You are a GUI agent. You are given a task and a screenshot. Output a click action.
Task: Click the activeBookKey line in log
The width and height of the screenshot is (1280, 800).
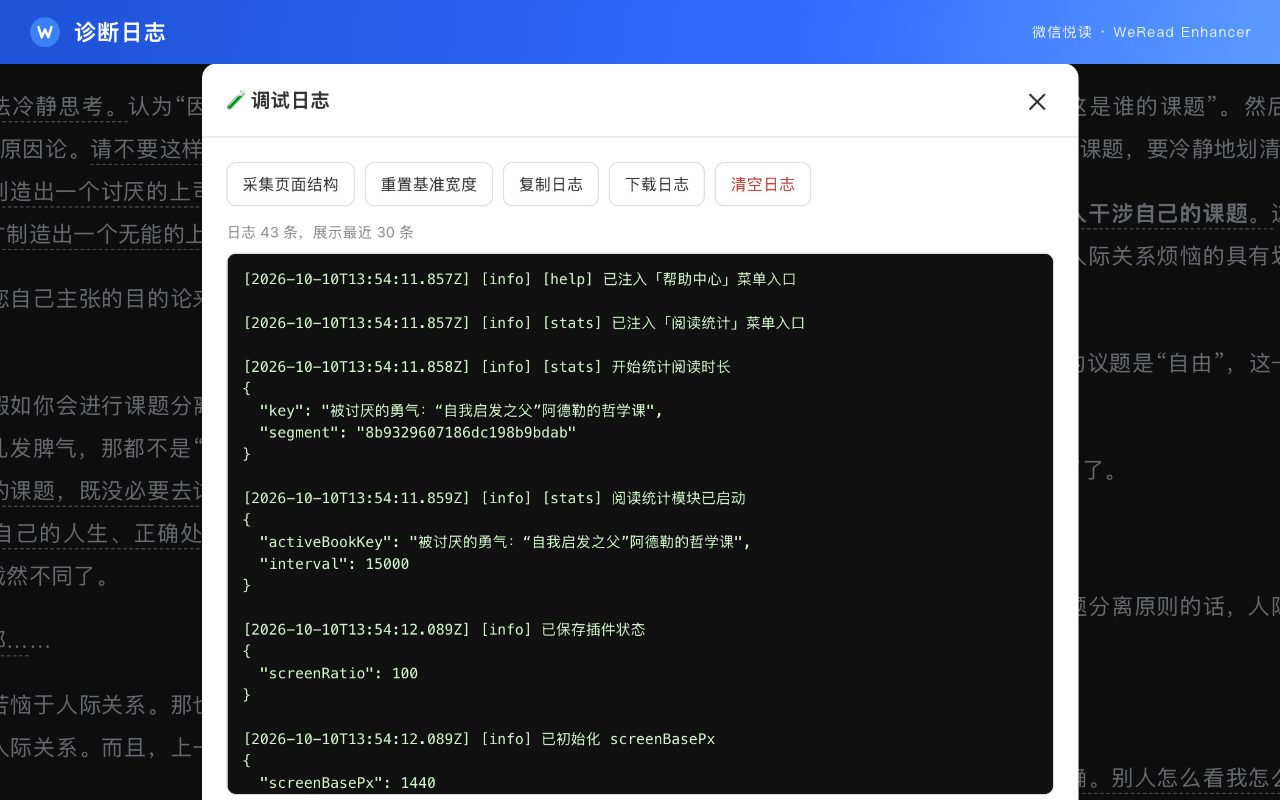(x=505, y=542)
